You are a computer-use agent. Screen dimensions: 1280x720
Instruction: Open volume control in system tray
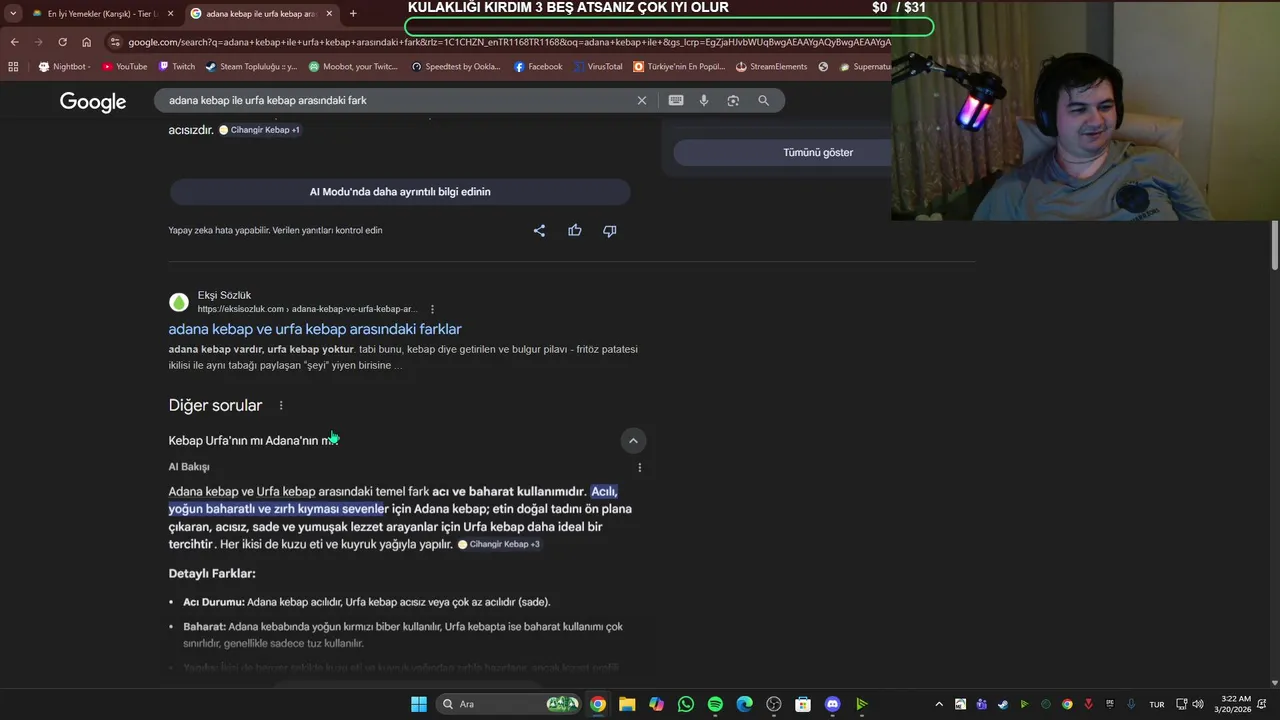[1198, 704]
